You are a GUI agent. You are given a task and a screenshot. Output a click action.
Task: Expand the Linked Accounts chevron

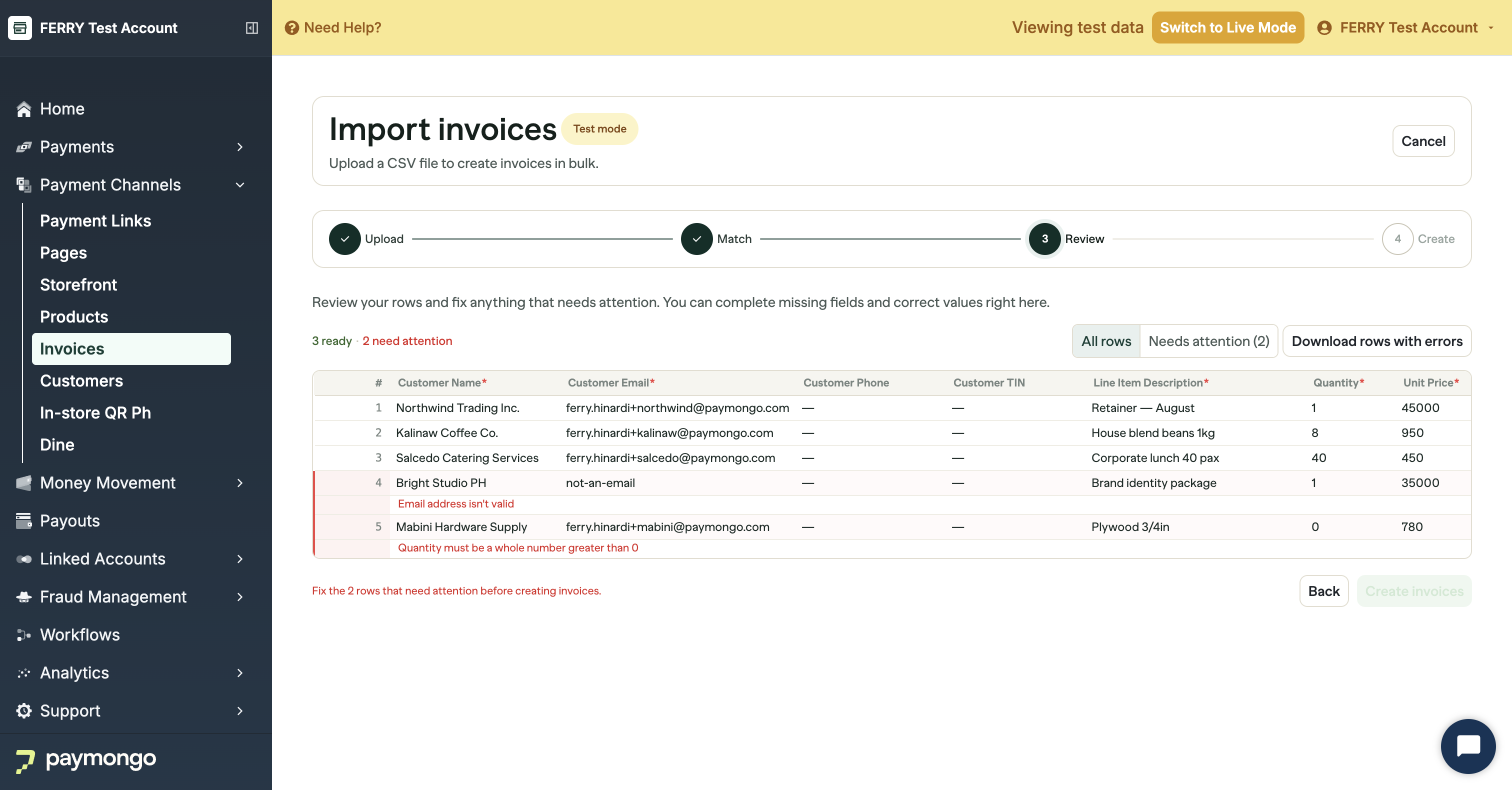point(239,559)
